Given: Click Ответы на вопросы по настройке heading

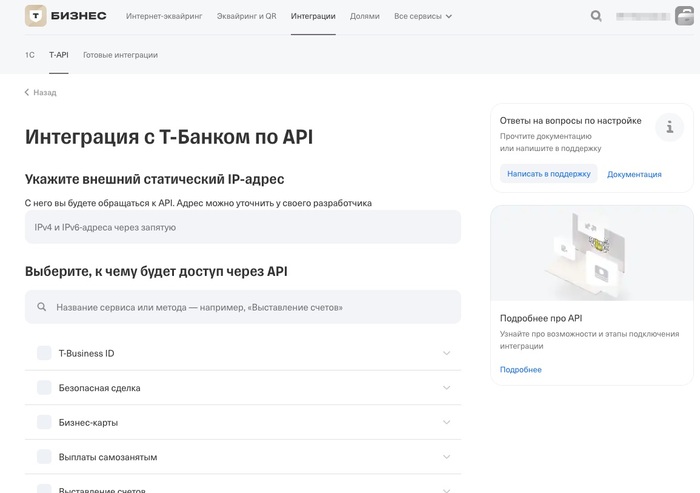Looking at the screenshot, I should coord(571,121).
